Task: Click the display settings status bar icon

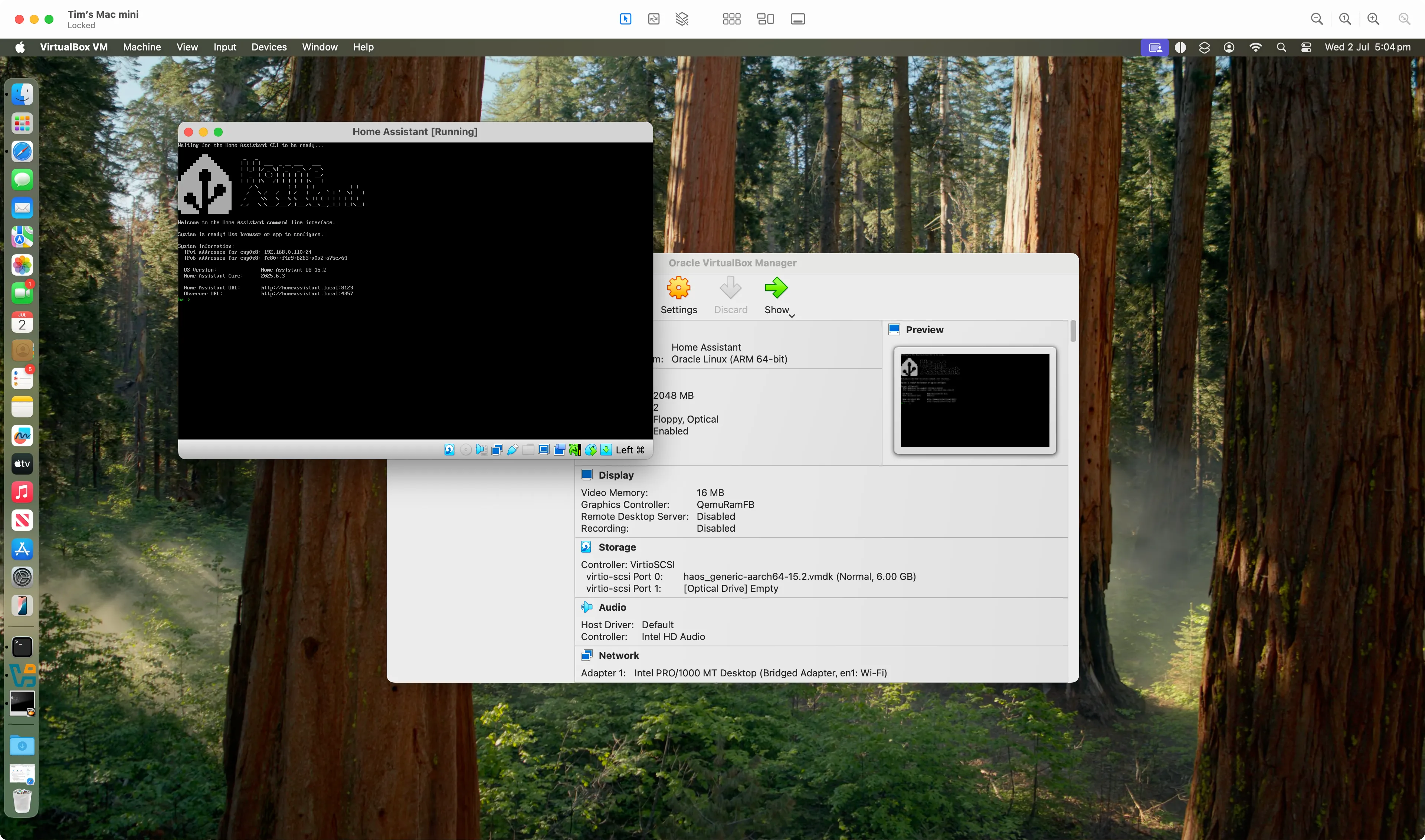Action: point(544,450)
